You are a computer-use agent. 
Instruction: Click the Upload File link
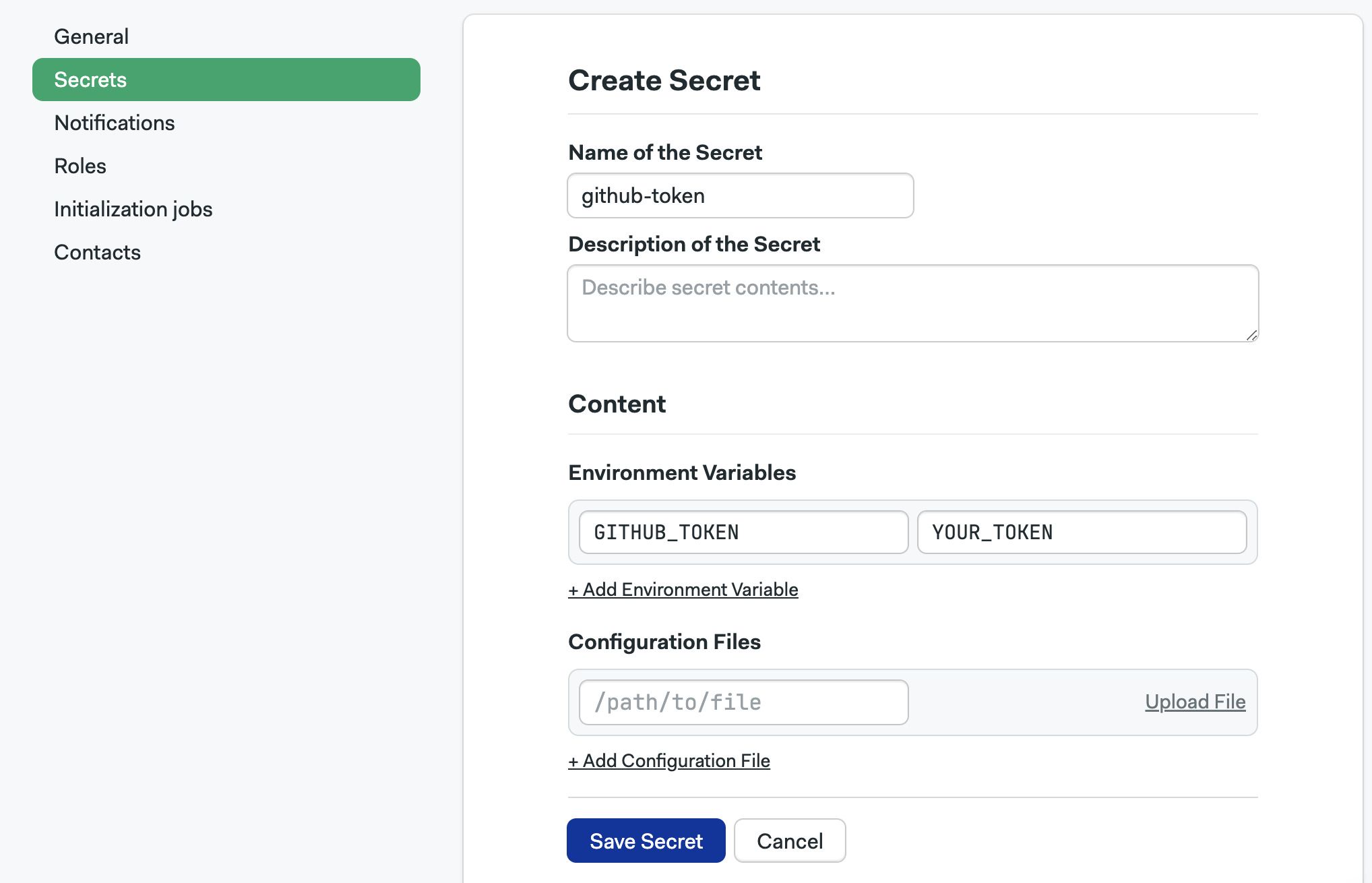1195,702
